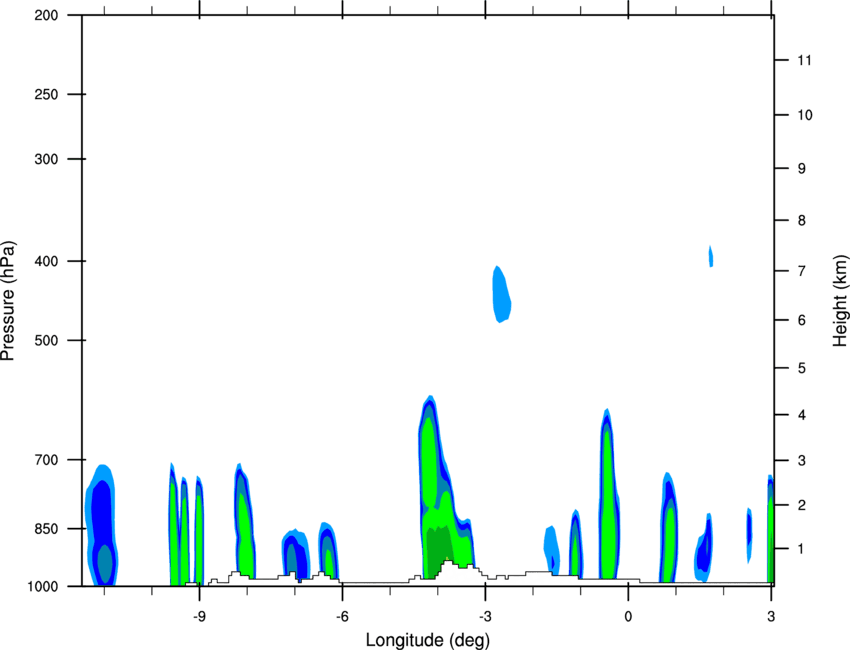The image size is (850, 650).
Task: Click the 1 km height label
Action: coord(802,549)
